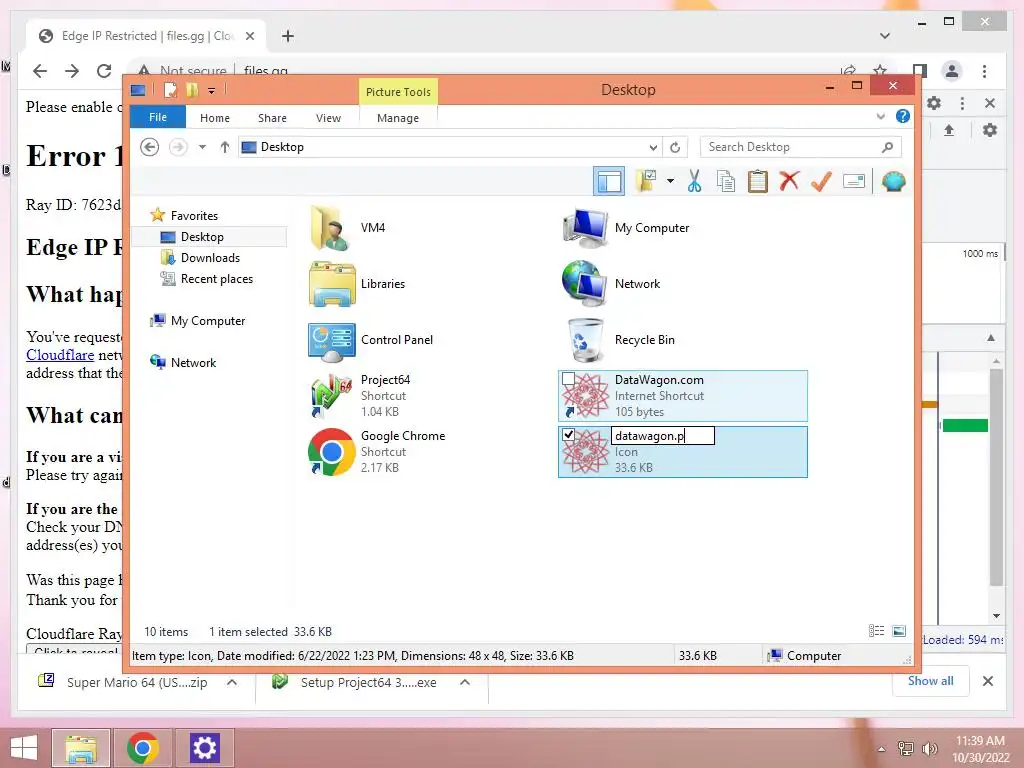Follow the Cloudflare link on the page
The height and width of the screenshot is (768, 1024).
(60, 355)
